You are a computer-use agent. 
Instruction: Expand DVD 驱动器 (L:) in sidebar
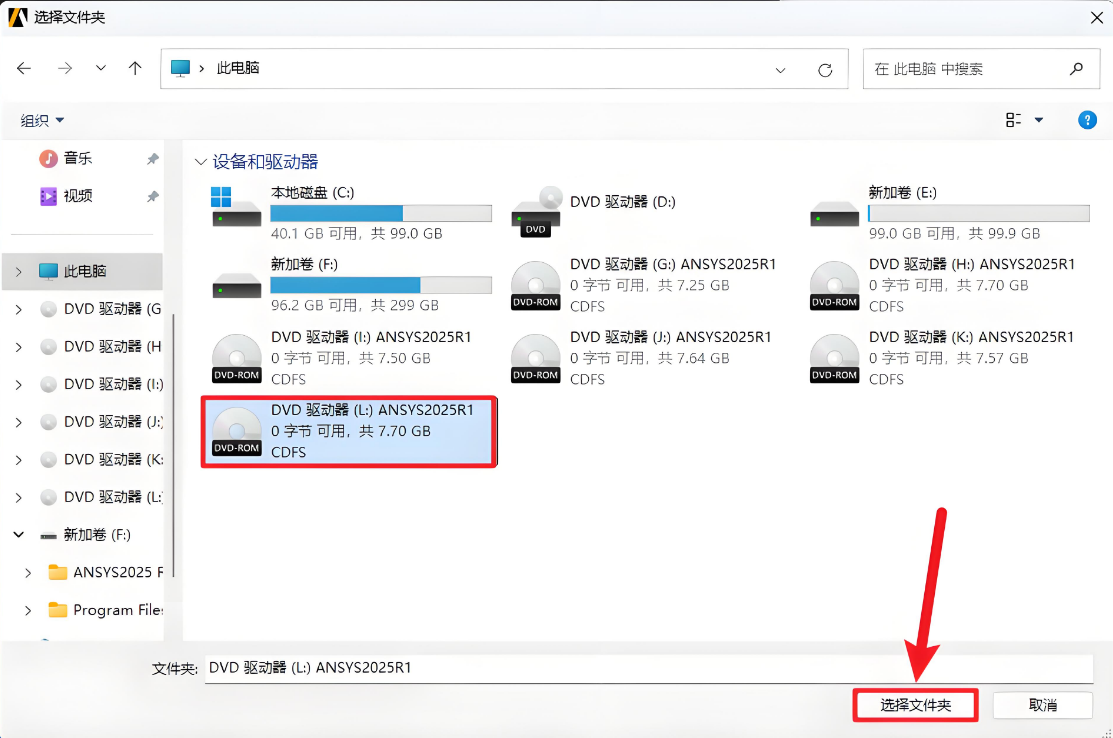tap(18, 497)
